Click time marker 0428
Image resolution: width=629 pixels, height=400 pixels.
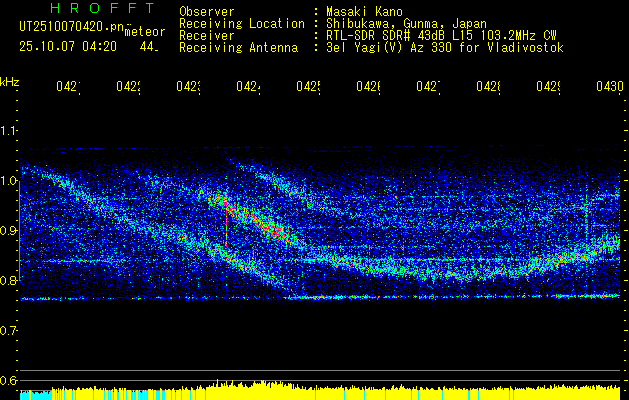tap(488, 87)
